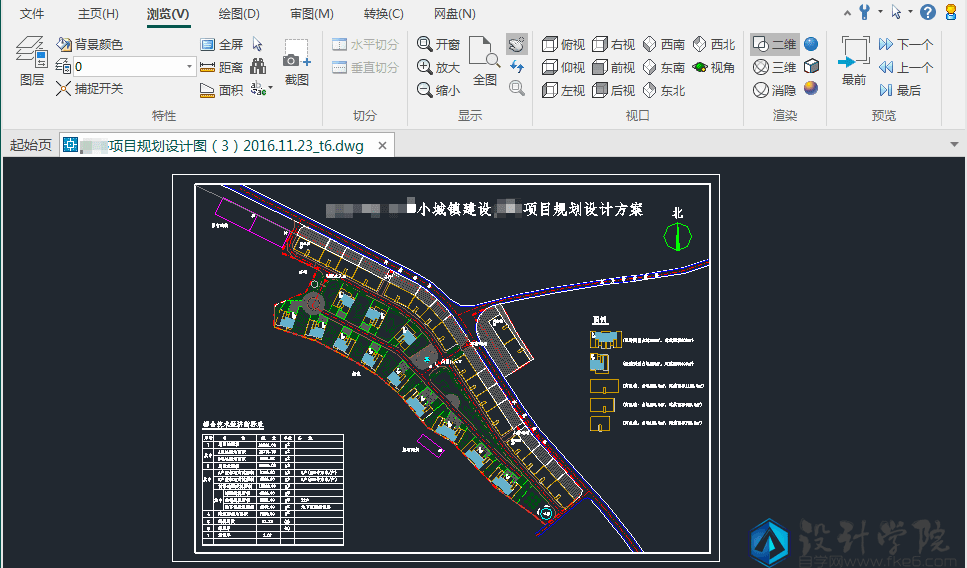Expand the wrench settings dropdown arrow

880,11
